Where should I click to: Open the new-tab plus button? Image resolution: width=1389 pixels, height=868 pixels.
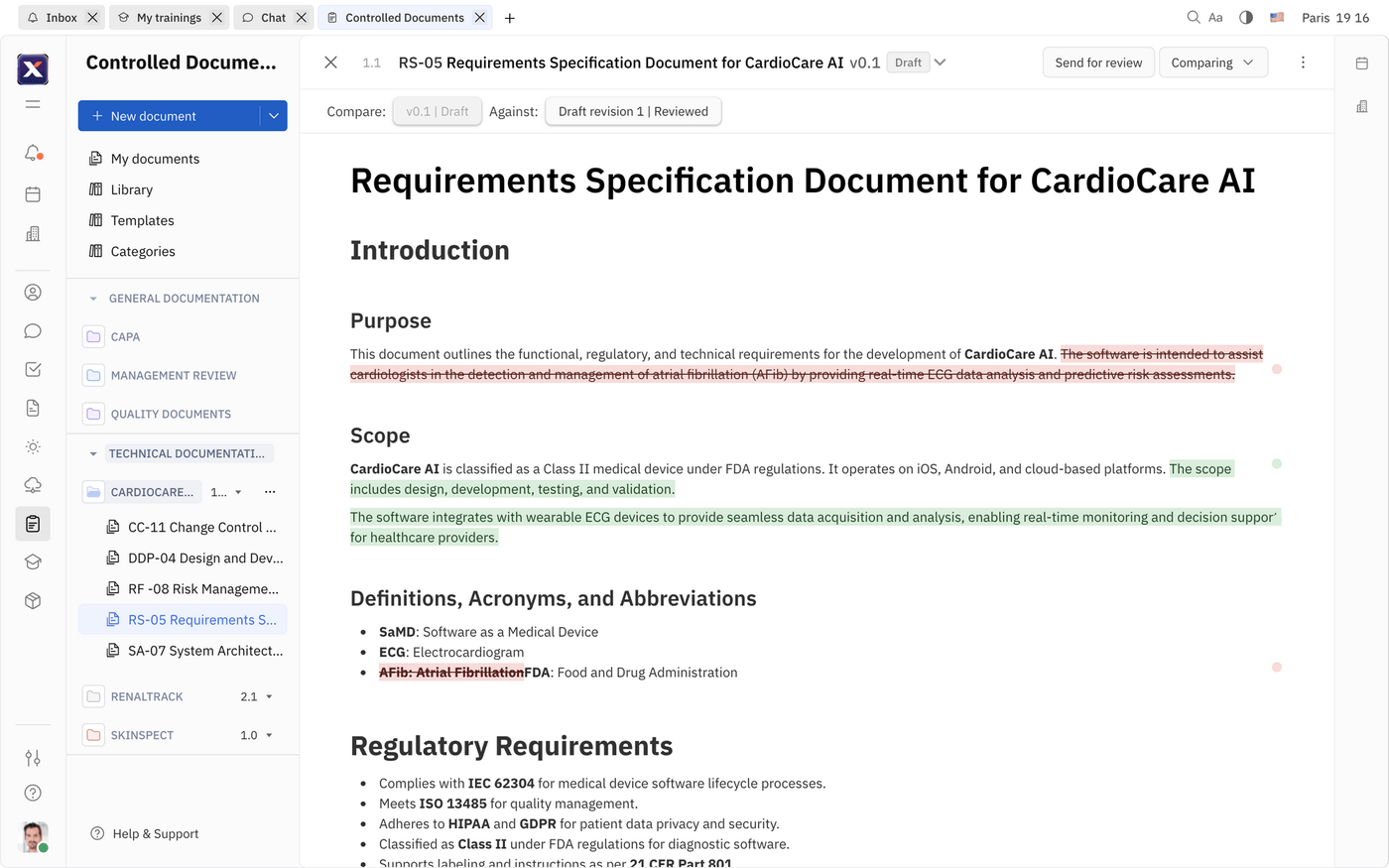click(509, 18)
